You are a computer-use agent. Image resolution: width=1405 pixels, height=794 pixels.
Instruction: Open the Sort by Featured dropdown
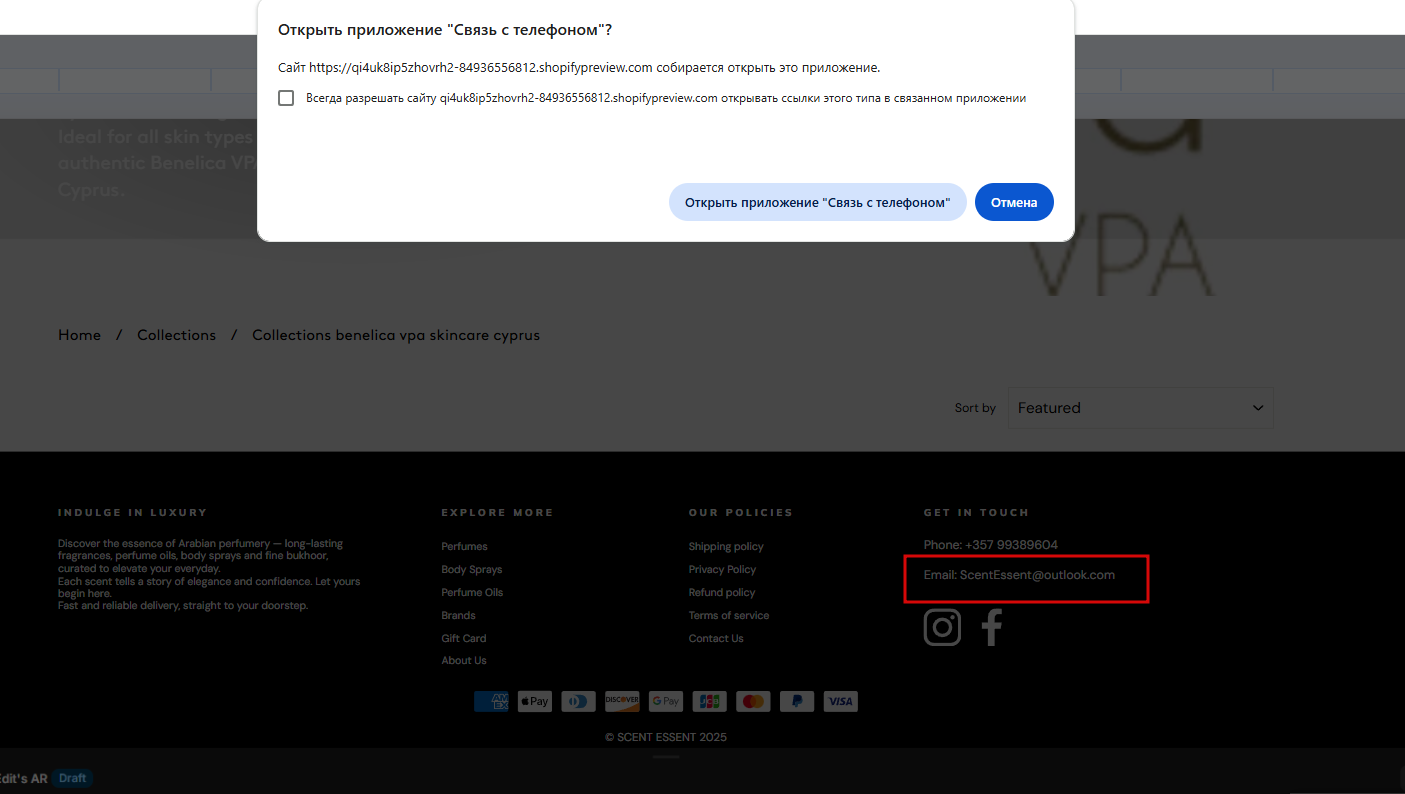[1141, 408]
